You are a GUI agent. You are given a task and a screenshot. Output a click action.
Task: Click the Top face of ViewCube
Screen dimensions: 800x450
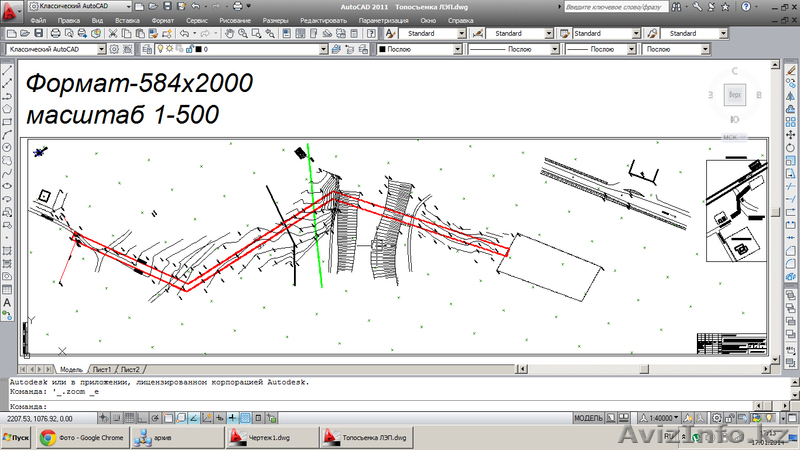(x=734, y=94)
